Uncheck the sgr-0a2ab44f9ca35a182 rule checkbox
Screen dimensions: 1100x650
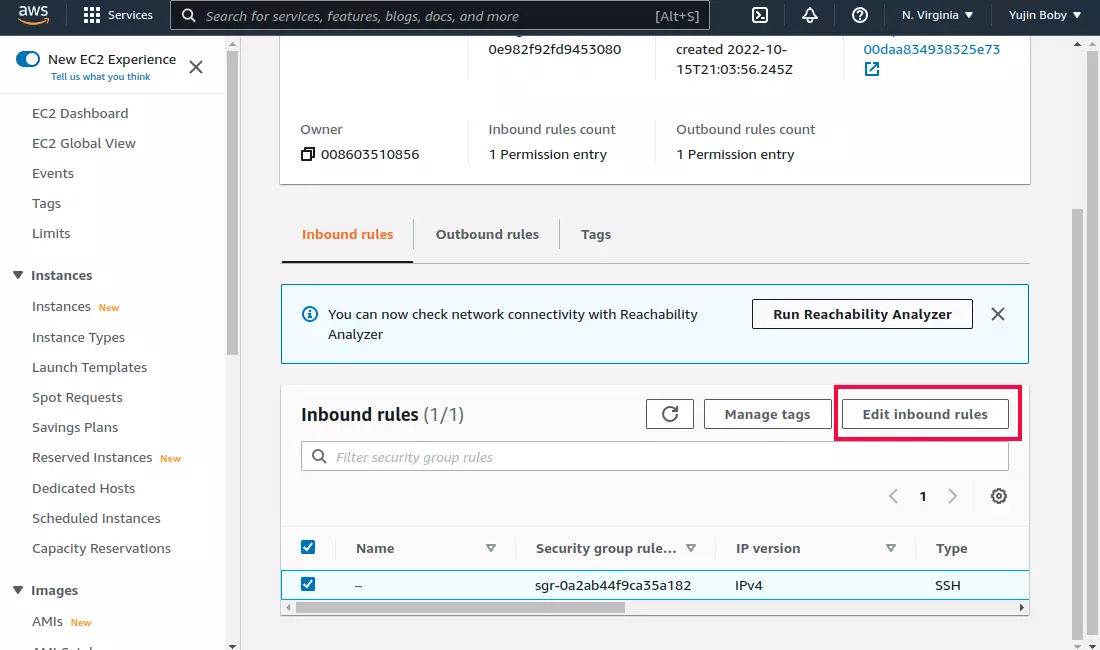pyautogui.click(x=308, y=584)
